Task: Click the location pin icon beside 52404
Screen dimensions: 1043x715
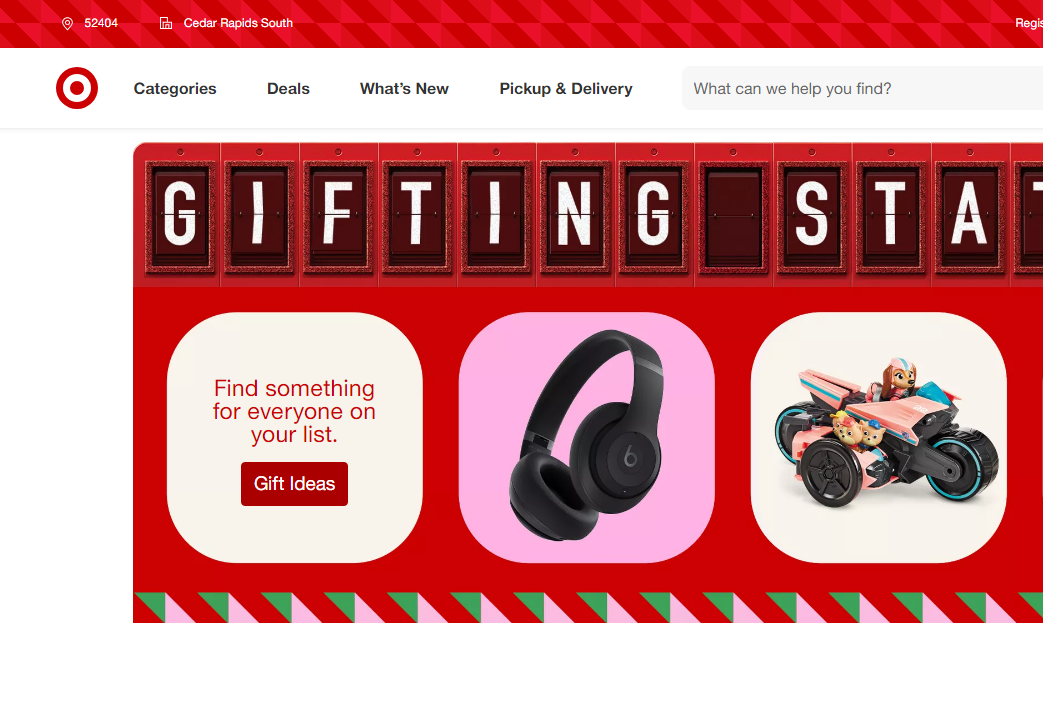Action: click(67, 23)
